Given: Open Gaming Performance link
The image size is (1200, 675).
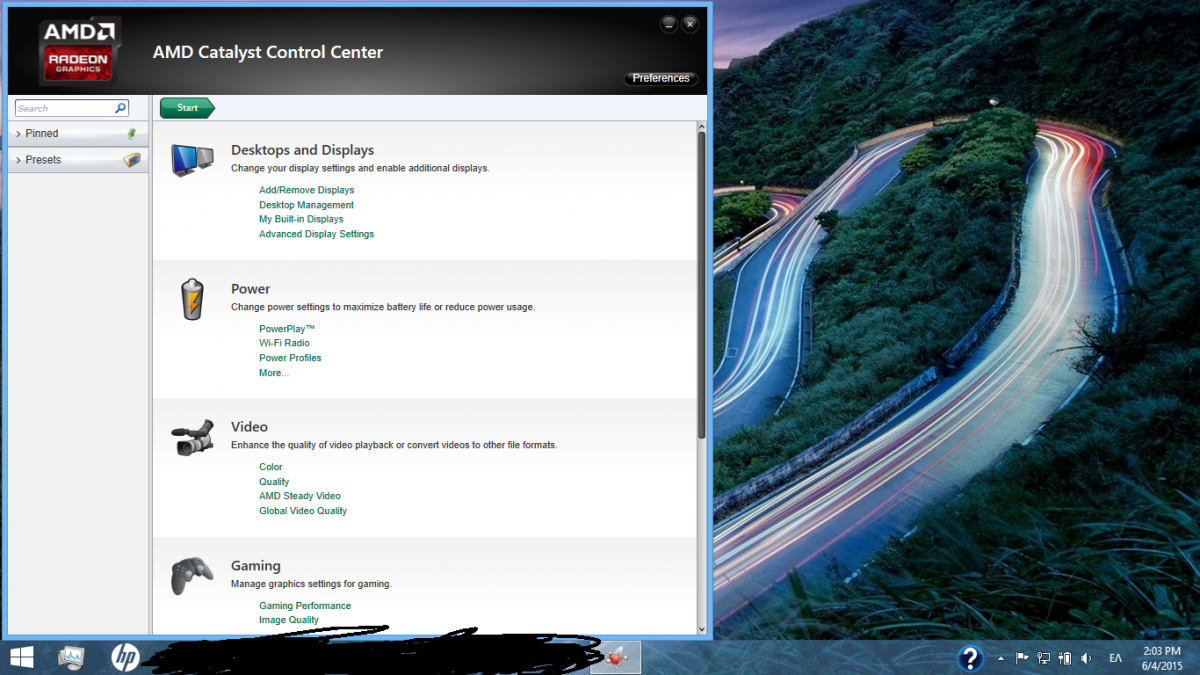Looking at the screenshot, I should click(x=305, y=606).
